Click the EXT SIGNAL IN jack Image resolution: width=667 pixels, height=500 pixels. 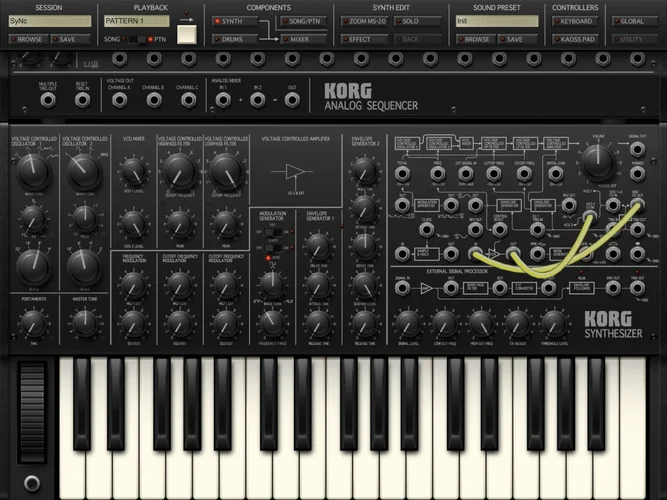[x=465, y=174]
